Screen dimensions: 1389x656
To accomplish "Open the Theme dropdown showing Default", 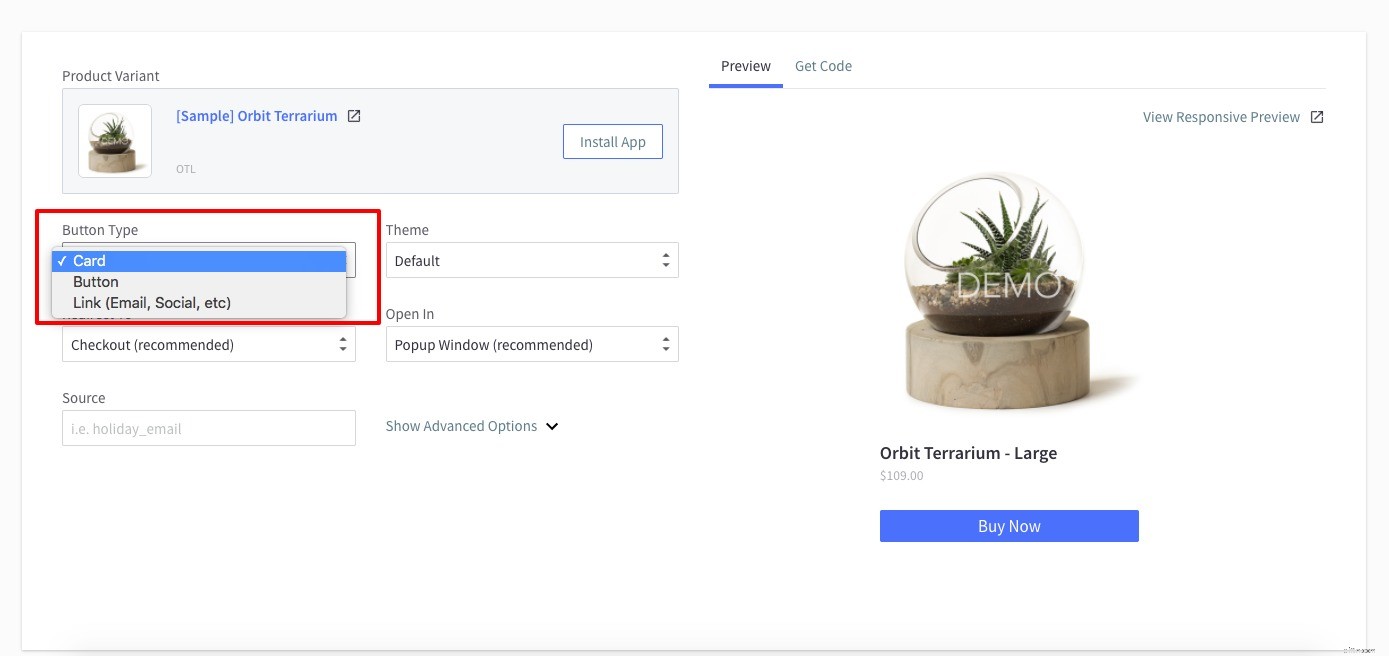I will click(532, 260).
